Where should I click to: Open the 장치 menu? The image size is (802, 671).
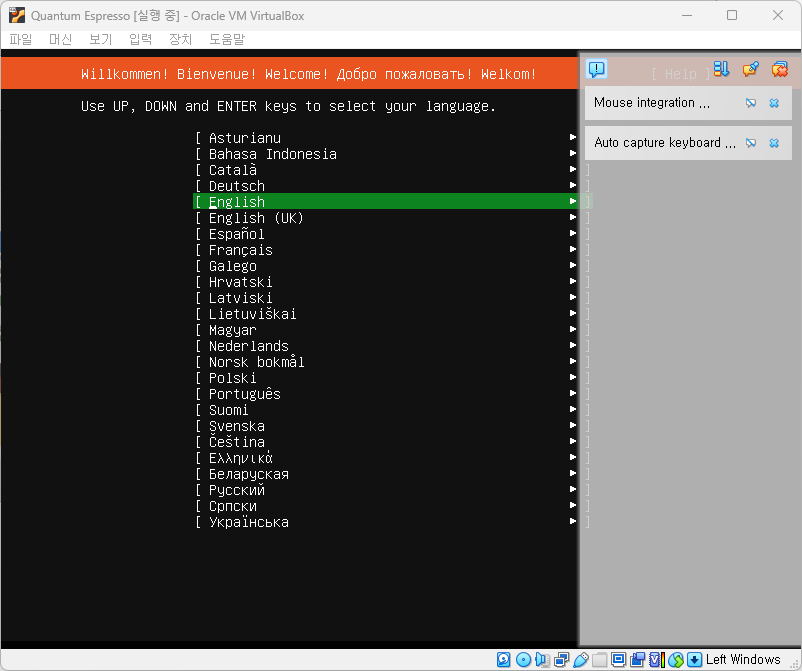(x=180, y=39)
